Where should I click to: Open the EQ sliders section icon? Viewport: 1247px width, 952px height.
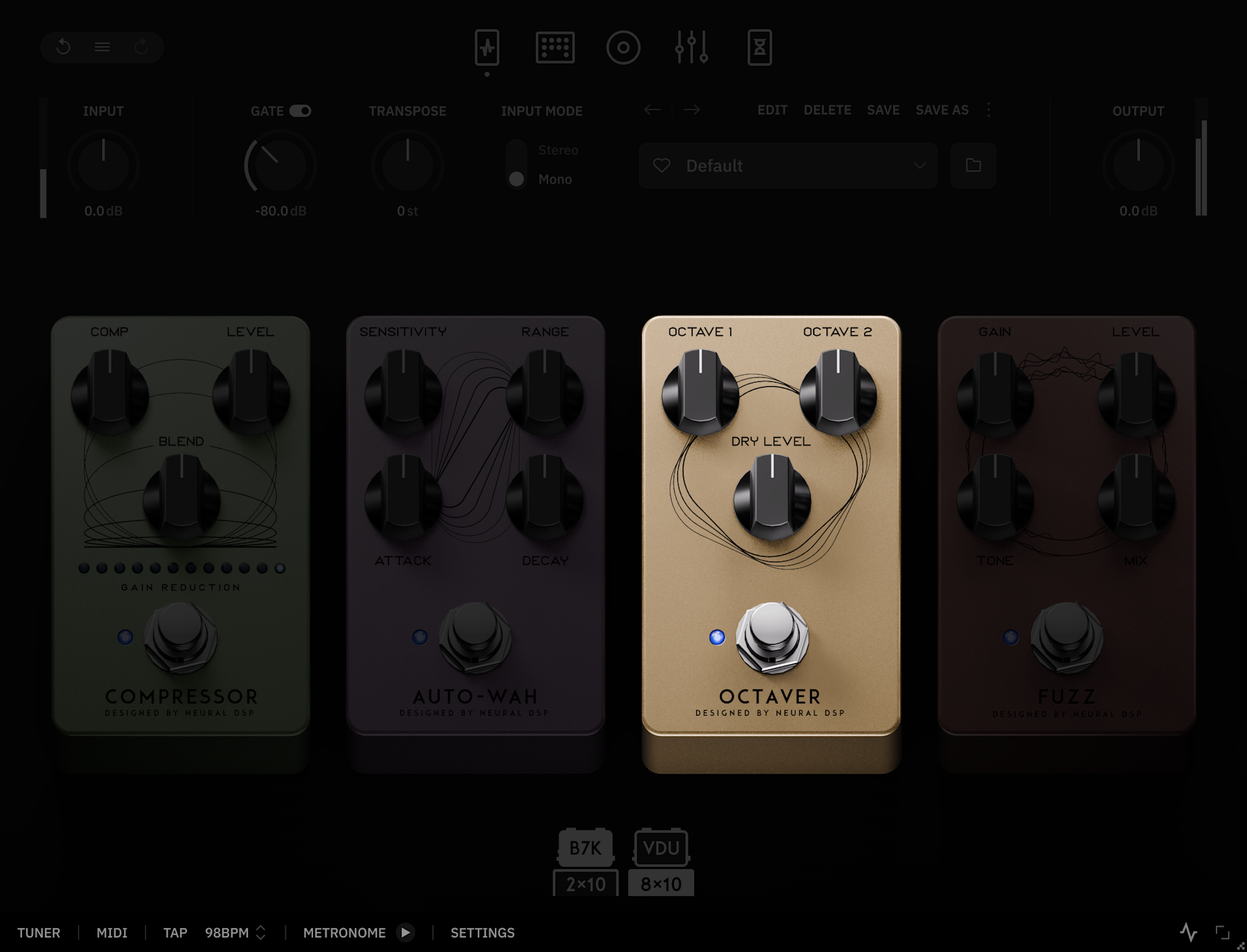pos(691,47)
